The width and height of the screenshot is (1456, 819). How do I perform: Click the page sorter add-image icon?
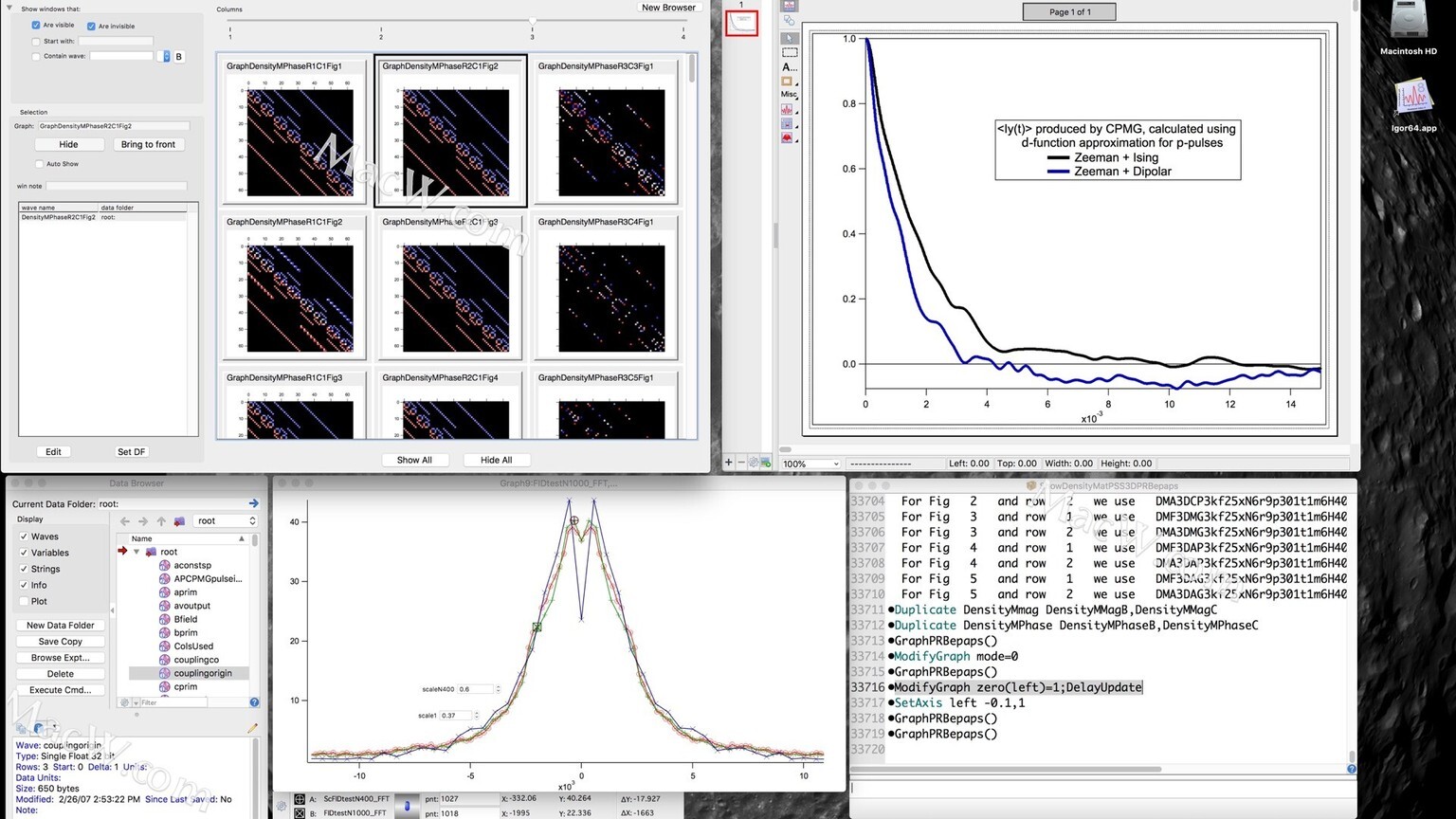[765, 463]
